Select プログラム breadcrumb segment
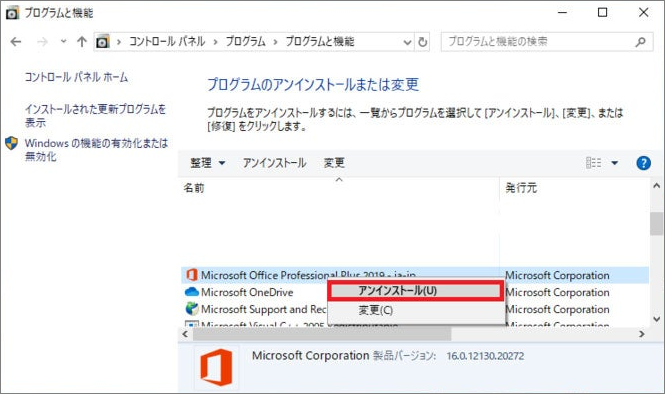 (x=246, y=42)
